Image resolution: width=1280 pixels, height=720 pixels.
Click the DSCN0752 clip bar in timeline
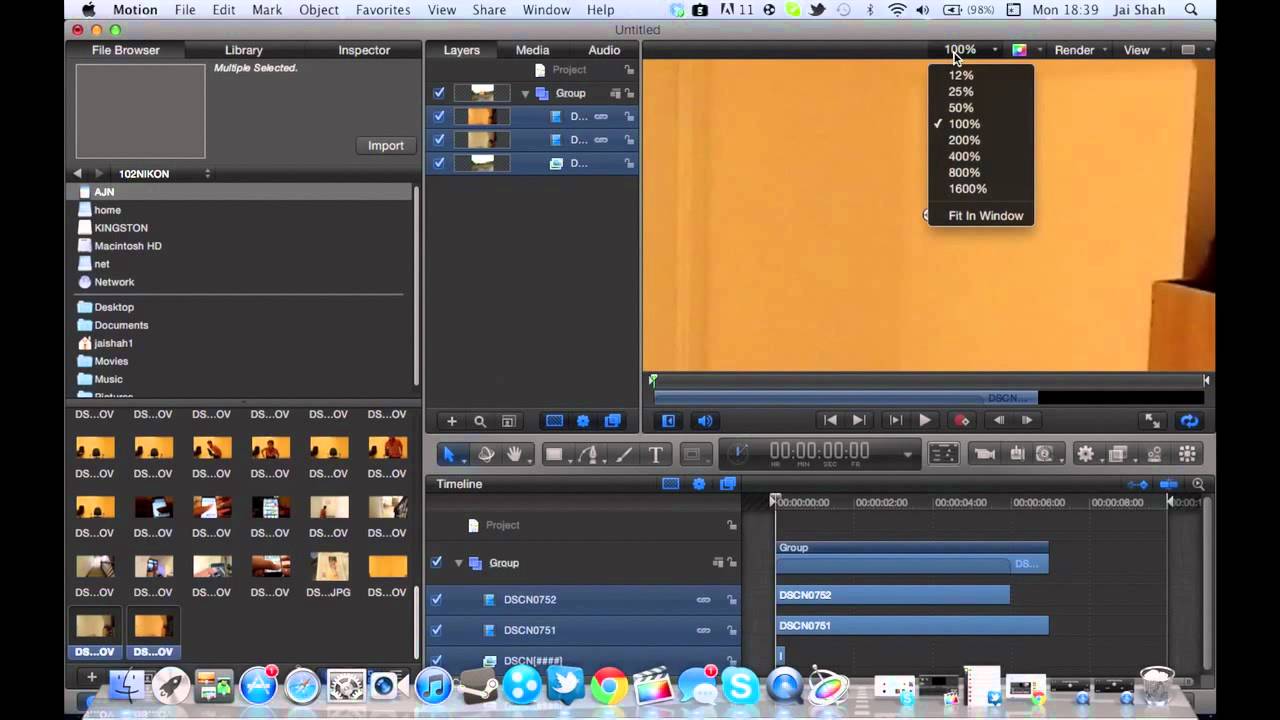pyautogui.click(x=893, y=595)
